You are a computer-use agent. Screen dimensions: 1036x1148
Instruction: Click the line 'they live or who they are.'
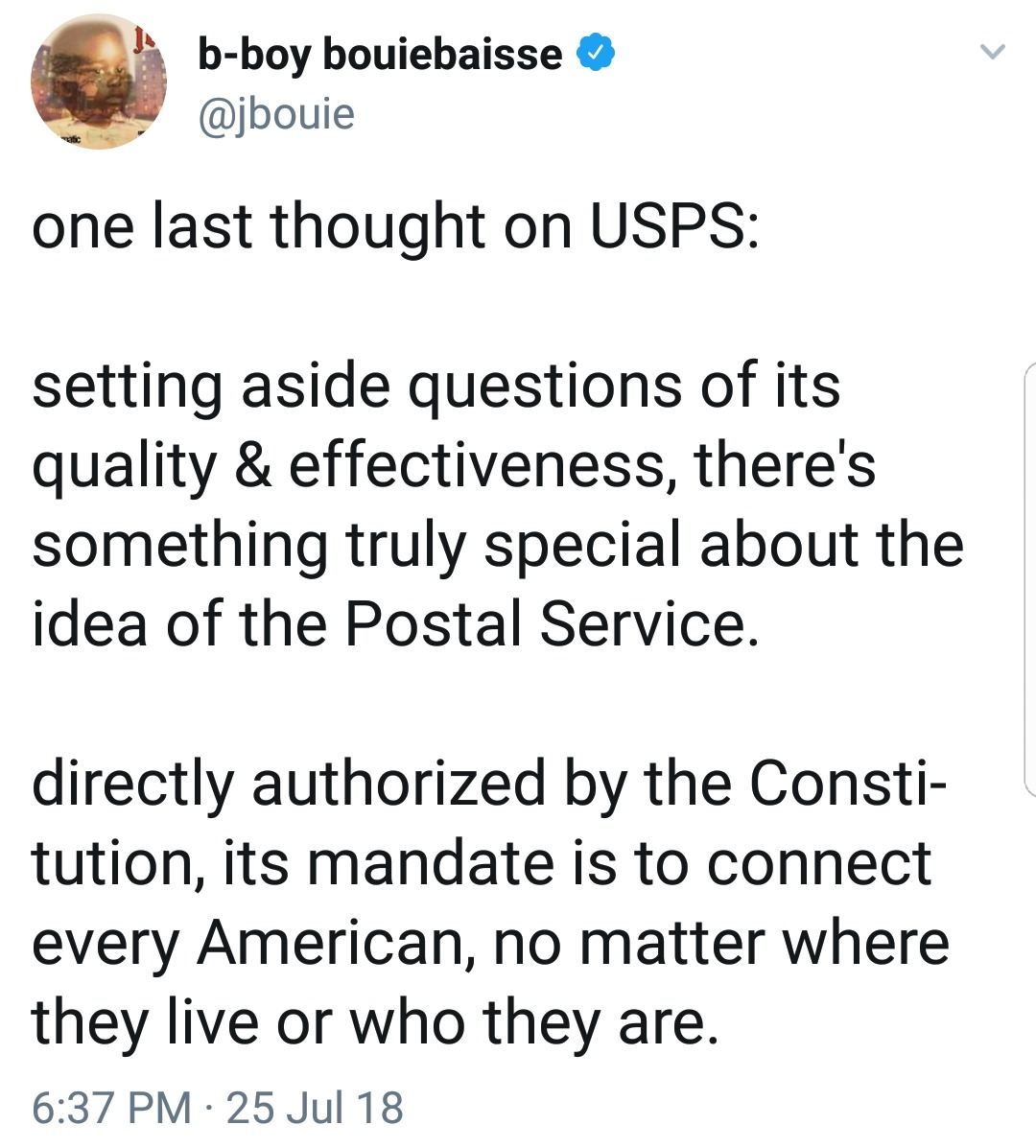[375, 1021]
